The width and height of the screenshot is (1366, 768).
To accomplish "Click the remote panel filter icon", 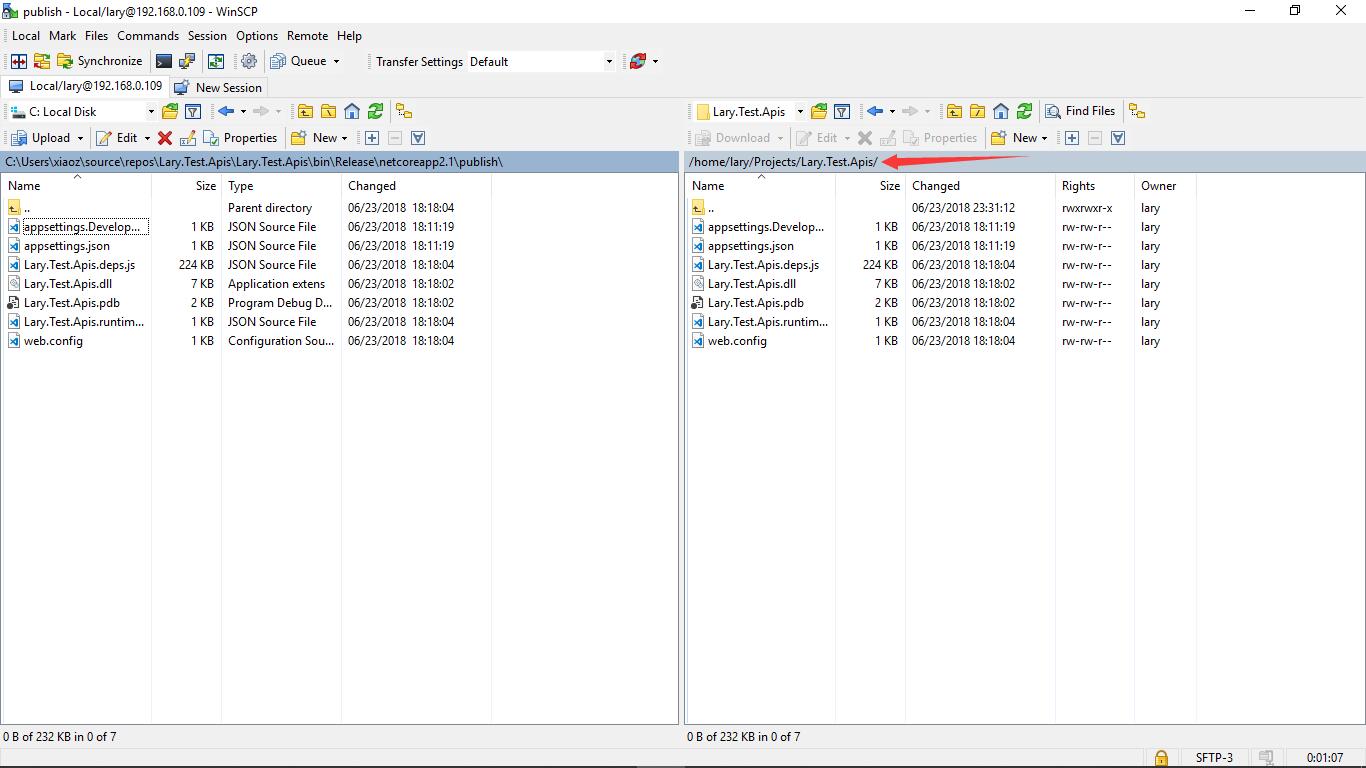I will [x=842, y=111].
